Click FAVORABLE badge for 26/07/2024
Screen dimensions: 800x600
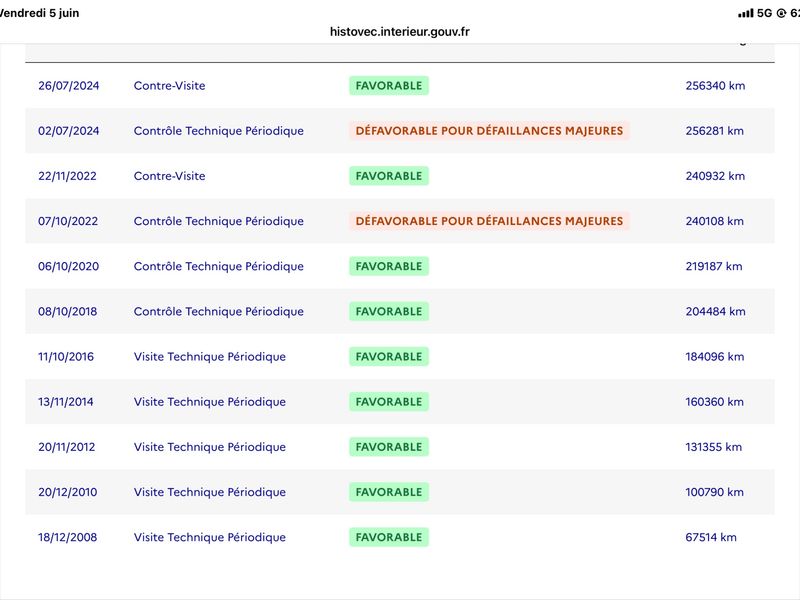[x=389, y=86]
